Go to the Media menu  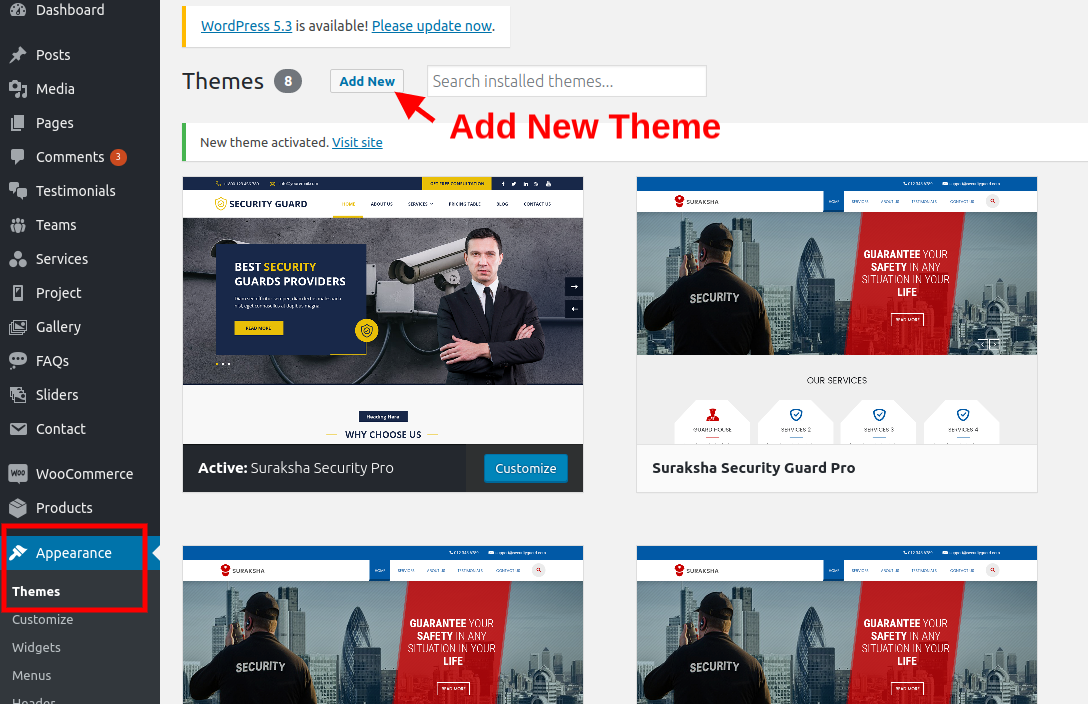[x=56, y=89]
